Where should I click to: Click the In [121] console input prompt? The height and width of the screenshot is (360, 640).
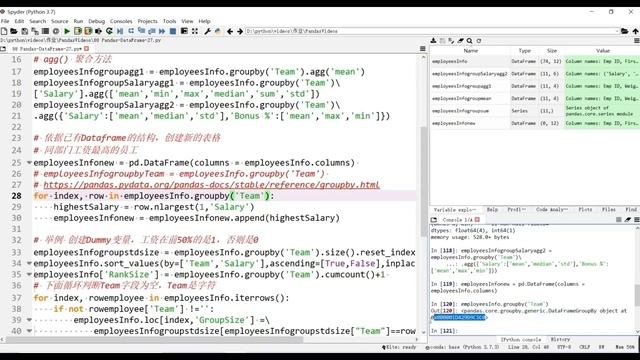tap(444, 331)
